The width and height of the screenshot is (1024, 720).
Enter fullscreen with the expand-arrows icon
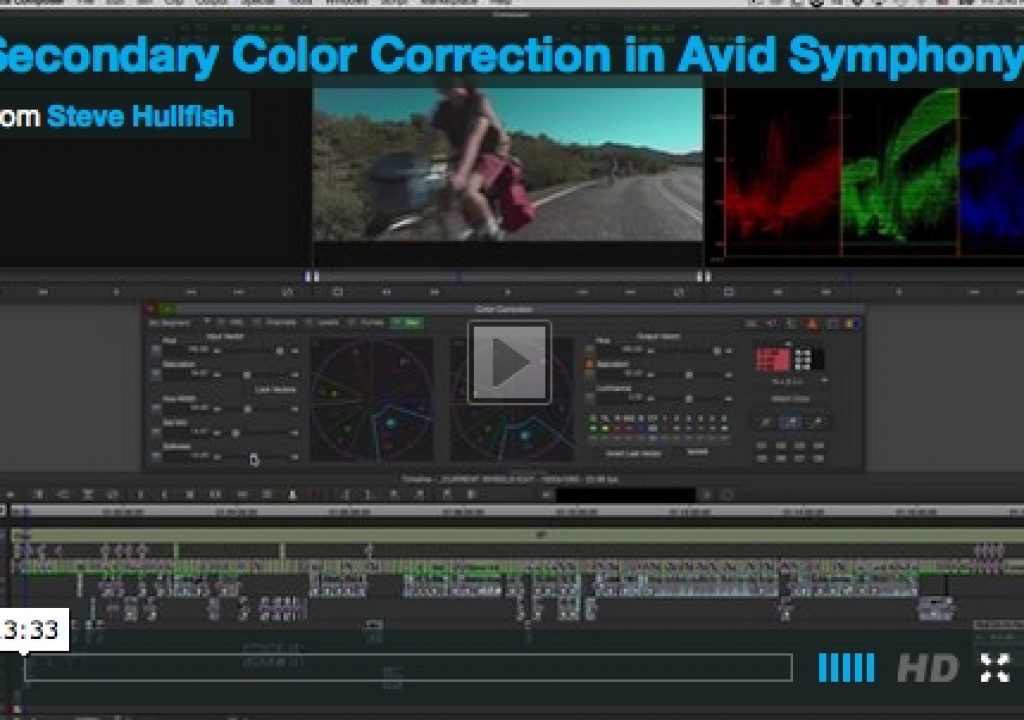pyautogui.click(x=995, y=668)
